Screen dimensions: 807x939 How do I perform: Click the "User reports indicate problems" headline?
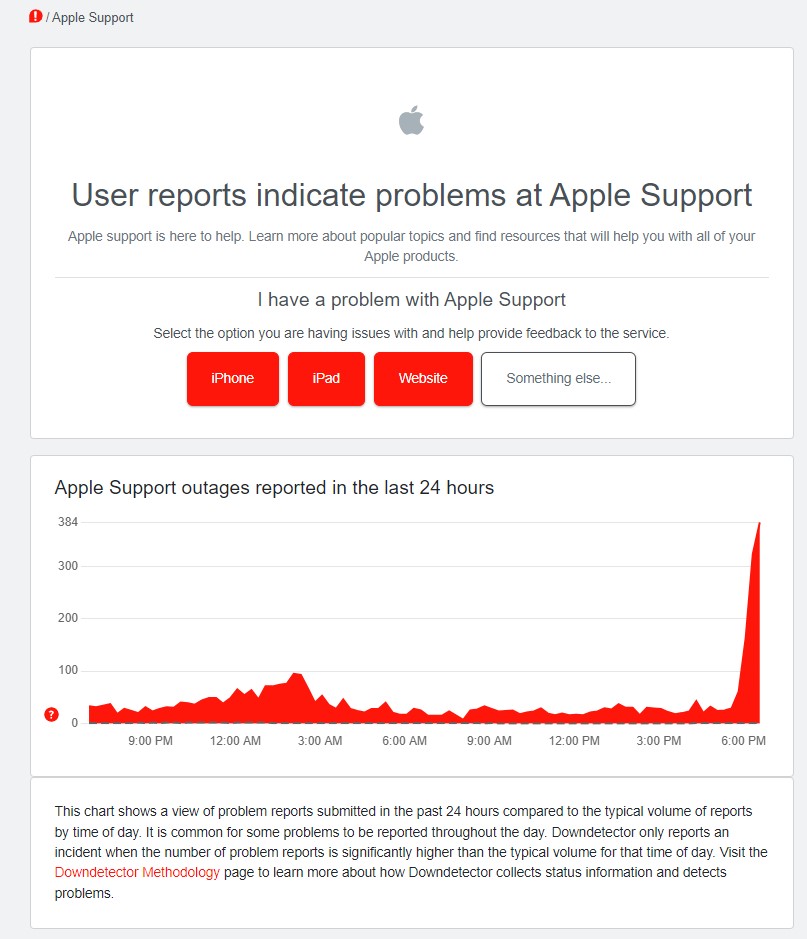click(x=411, y=195)
